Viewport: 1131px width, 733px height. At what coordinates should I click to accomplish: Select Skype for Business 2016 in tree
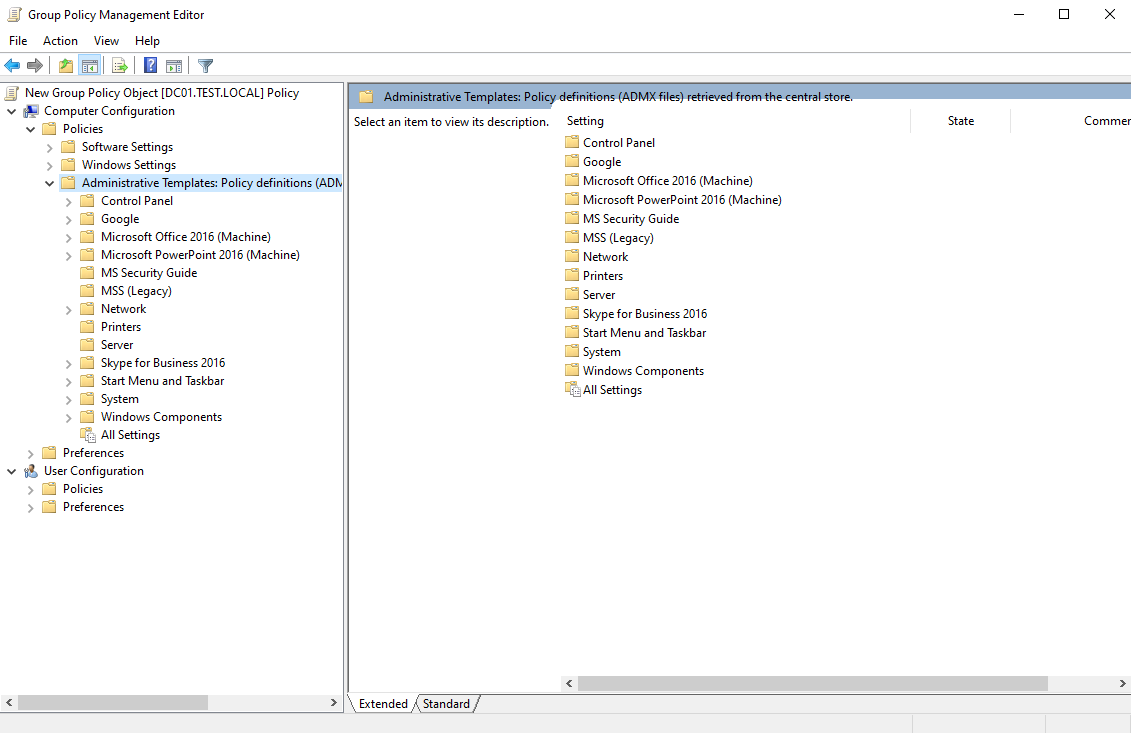(163, 363)
